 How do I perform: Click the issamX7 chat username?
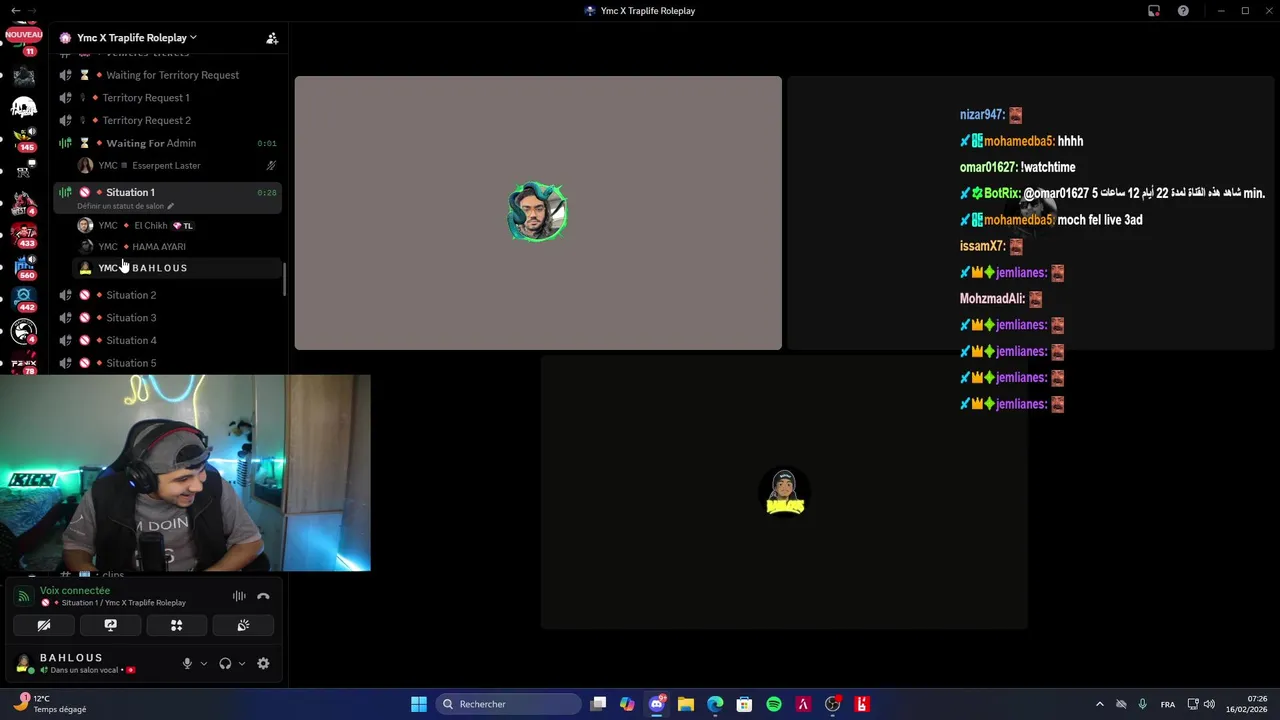pos(982,246)
